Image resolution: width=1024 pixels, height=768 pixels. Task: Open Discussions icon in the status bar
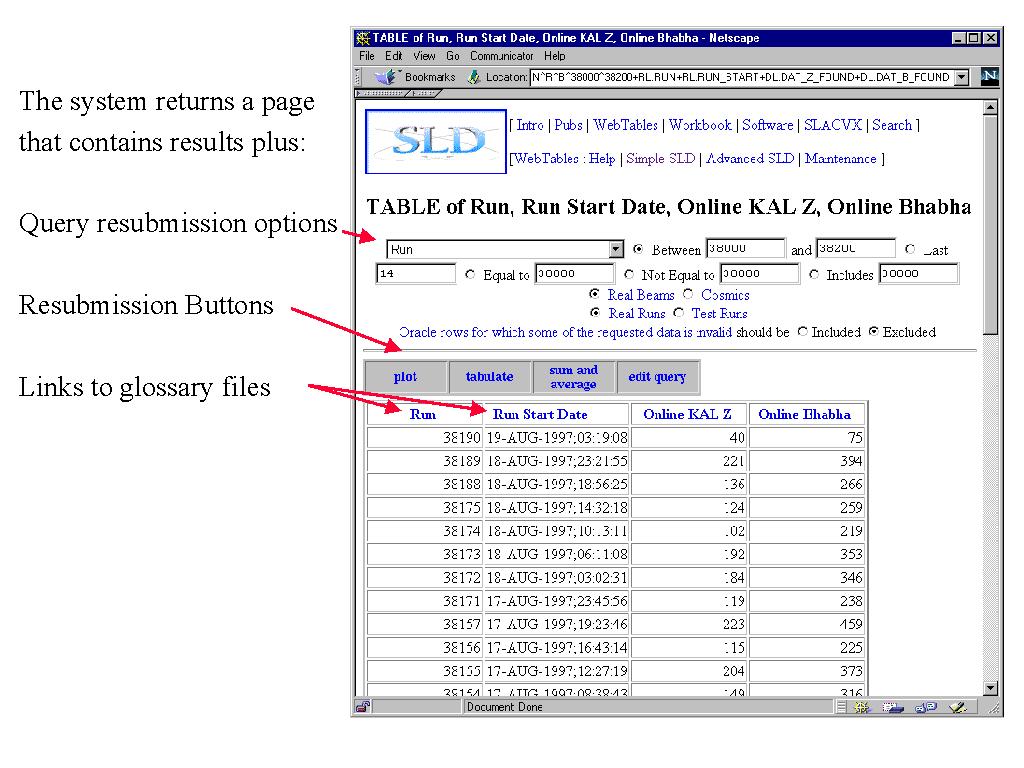[925, 707]
